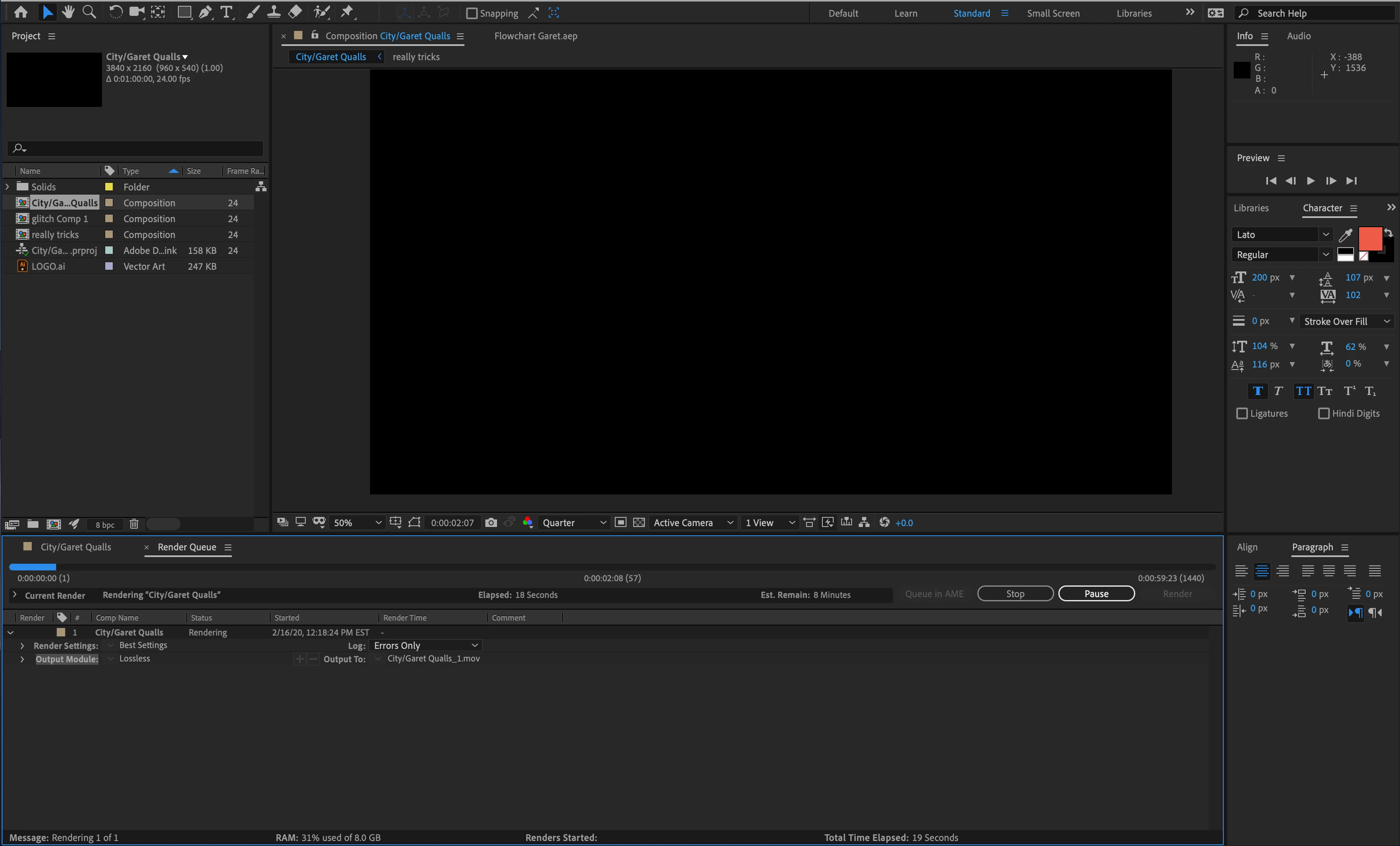Click the Home icon

click(x=20, y=12)
